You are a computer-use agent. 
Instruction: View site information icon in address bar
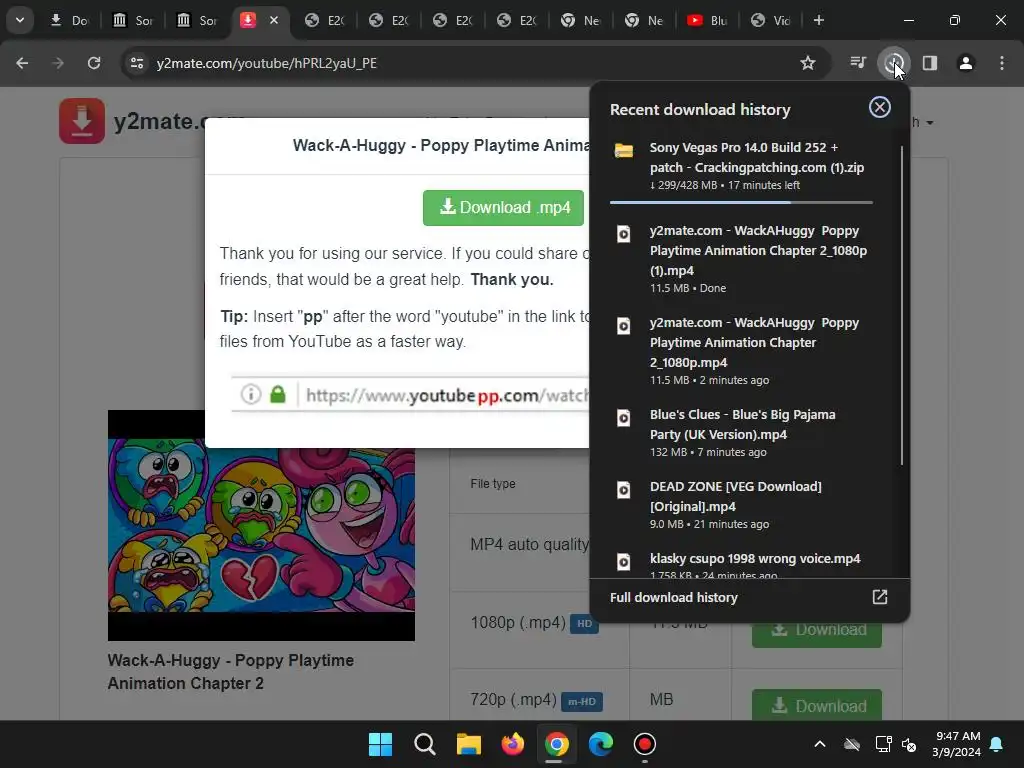point(136,63)
